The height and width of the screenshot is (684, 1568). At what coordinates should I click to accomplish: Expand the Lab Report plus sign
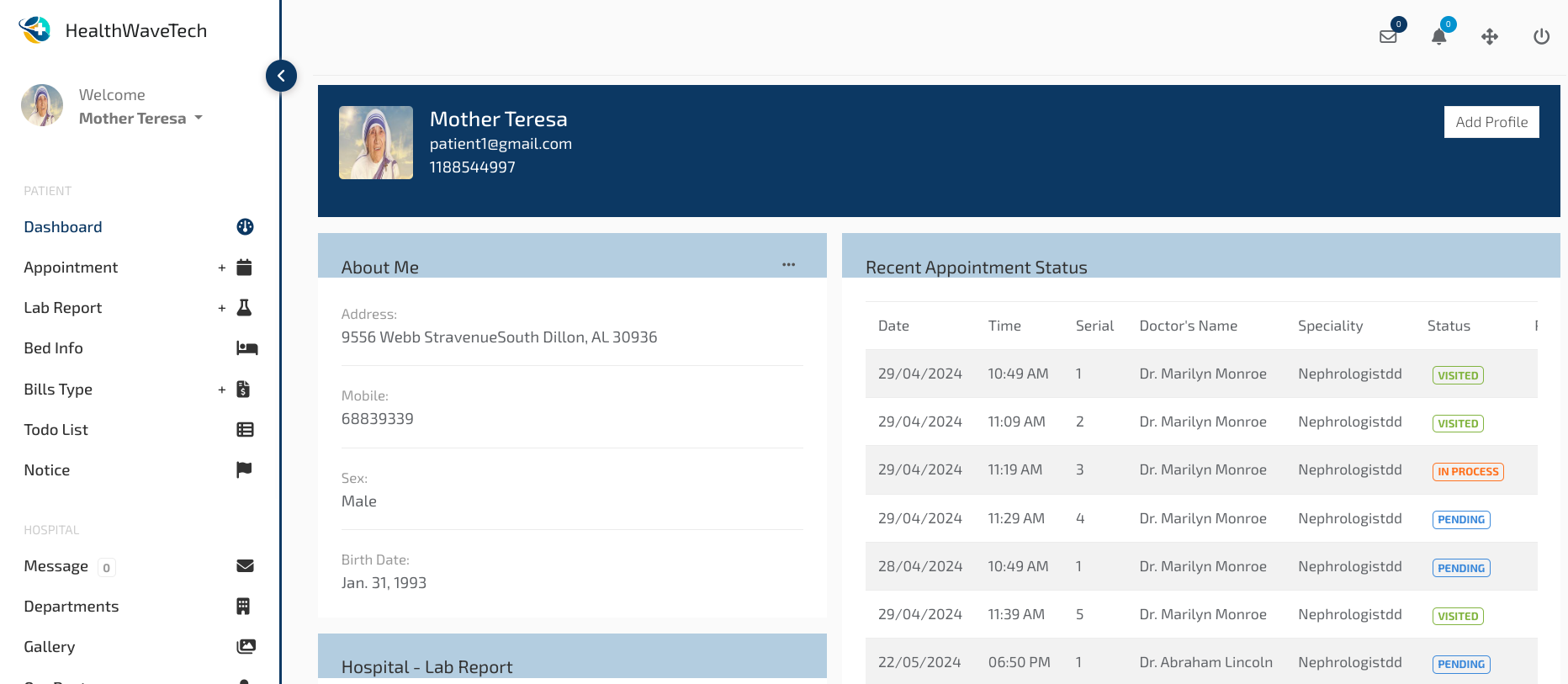coord(222,309)
